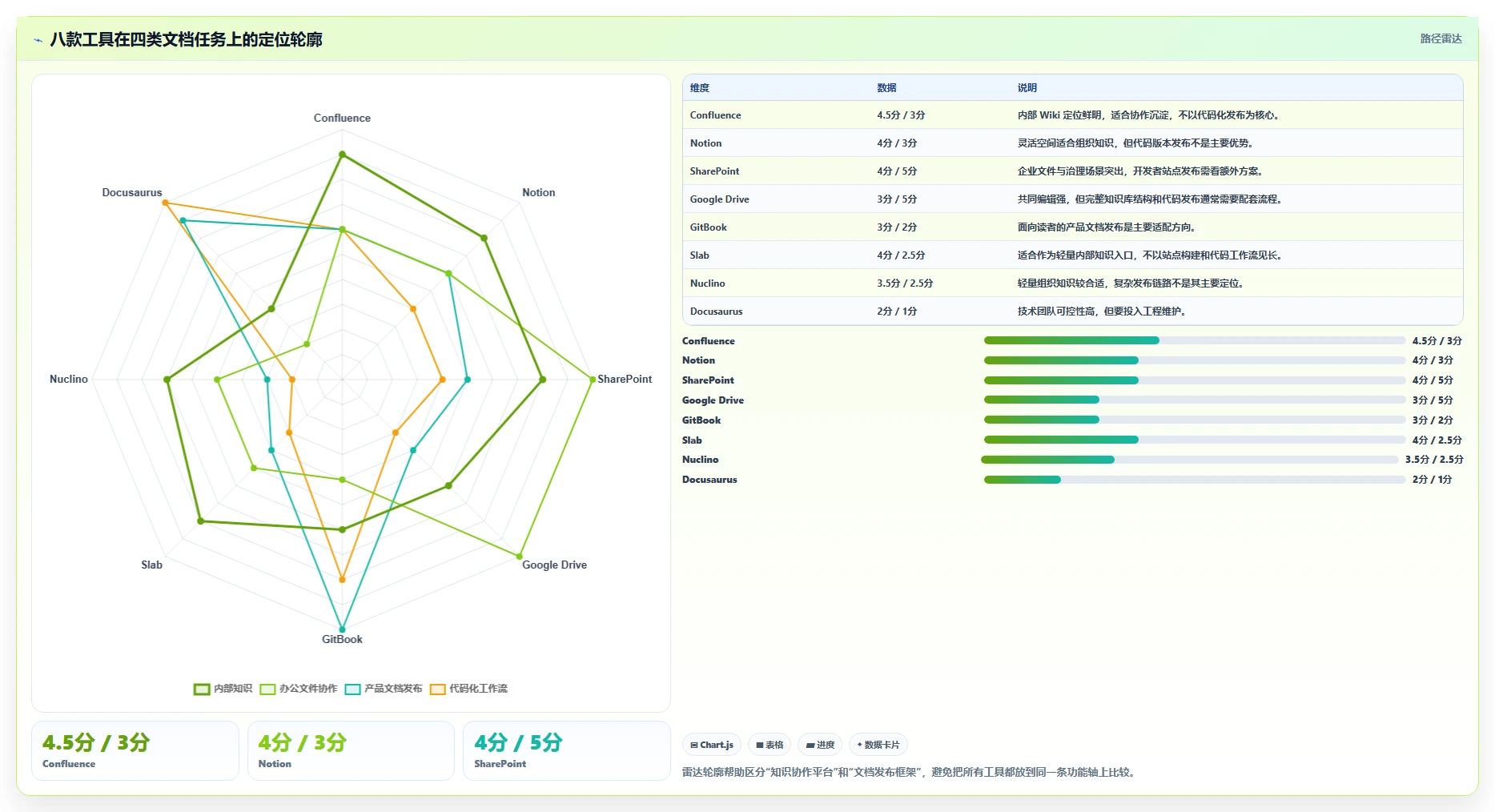Image resolution: width=1495 pixels, height=812 pixels.
Task: Click the GitBook data point on radar chart
Action: (x=342, y=629)
